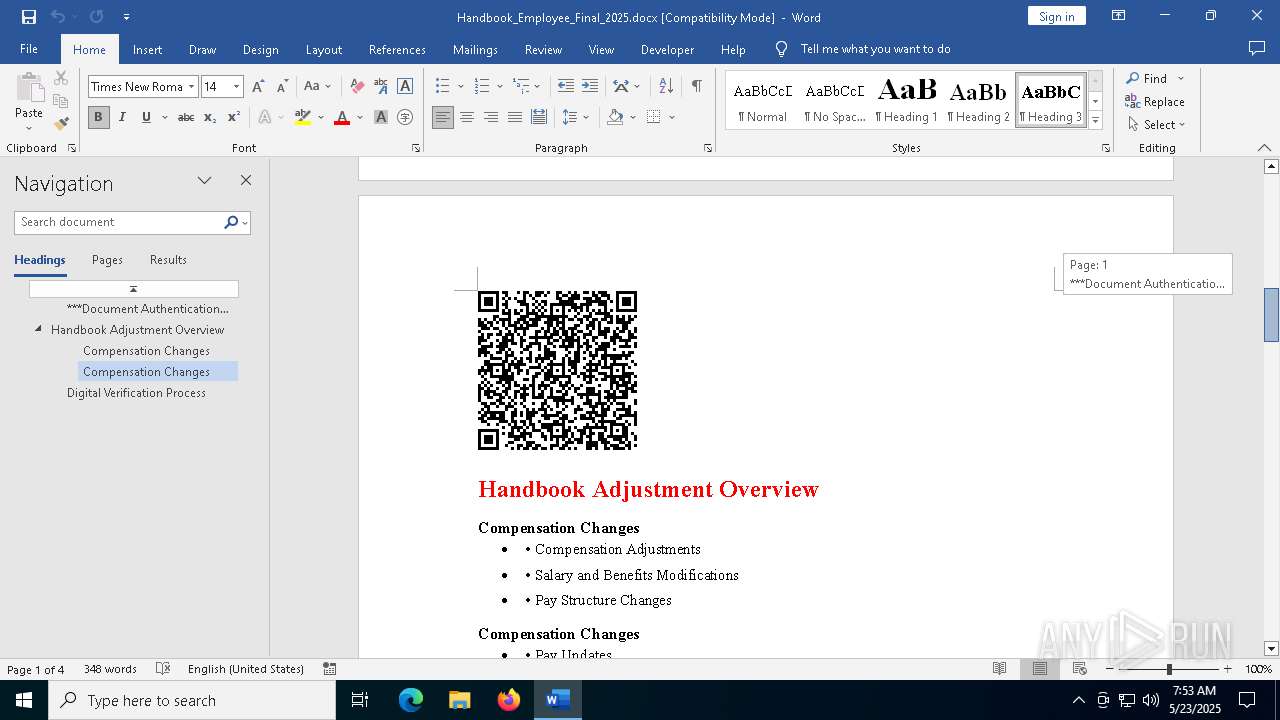
Task: Open the font name dropdown
Action: click(191, 87)
